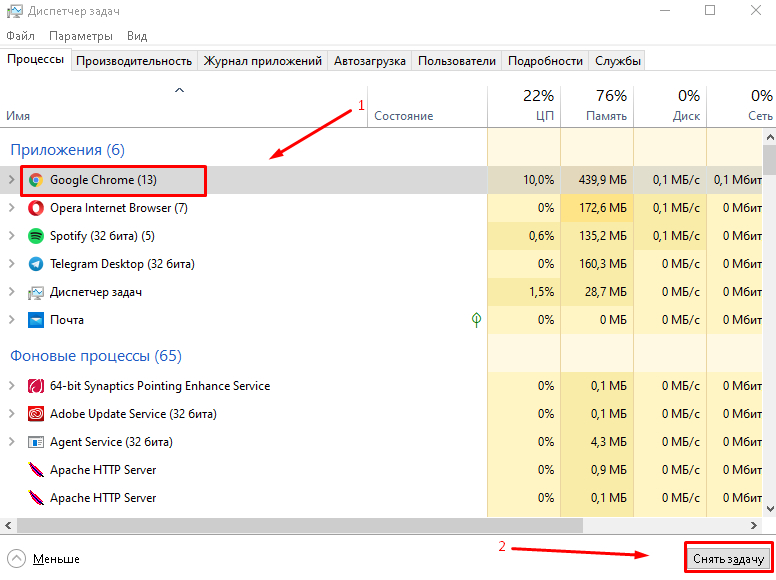
Task: Switch to the Автозагрузка tab
Action: click(x=370, y=61)
